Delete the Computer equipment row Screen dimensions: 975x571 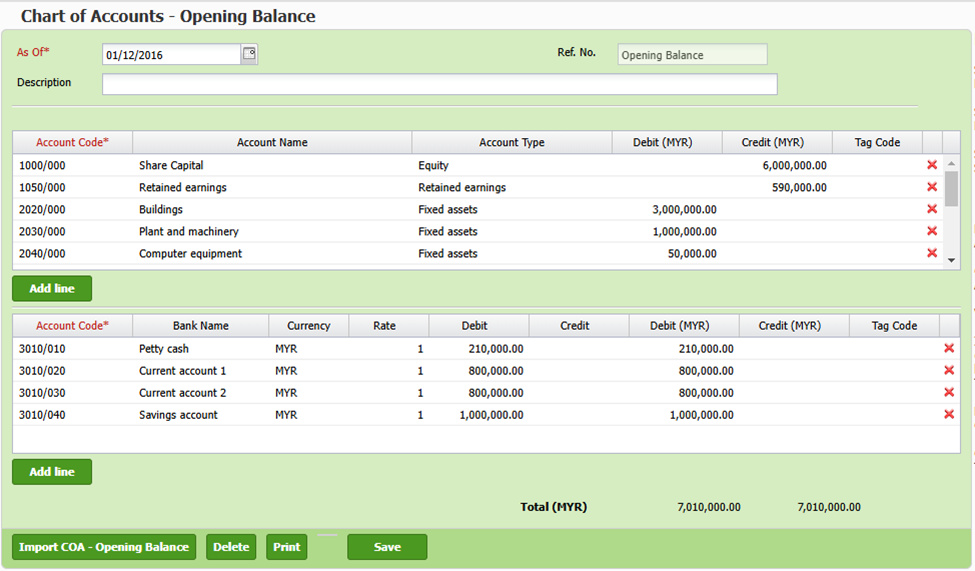[x=931, y=253]
